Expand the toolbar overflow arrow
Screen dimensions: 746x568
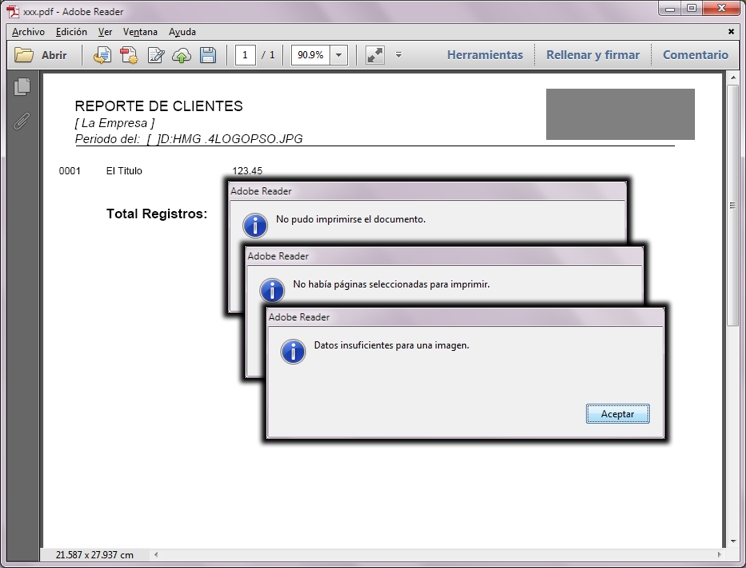pos(398,55)
